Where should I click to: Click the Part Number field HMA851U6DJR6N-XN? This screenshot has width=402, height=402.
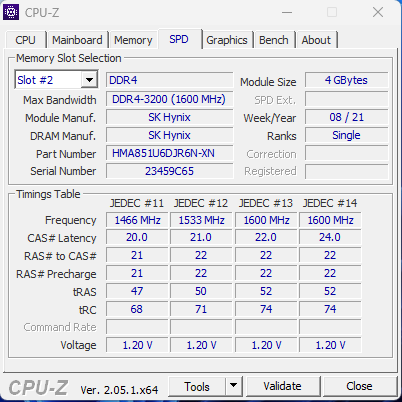tap(170, 153)
